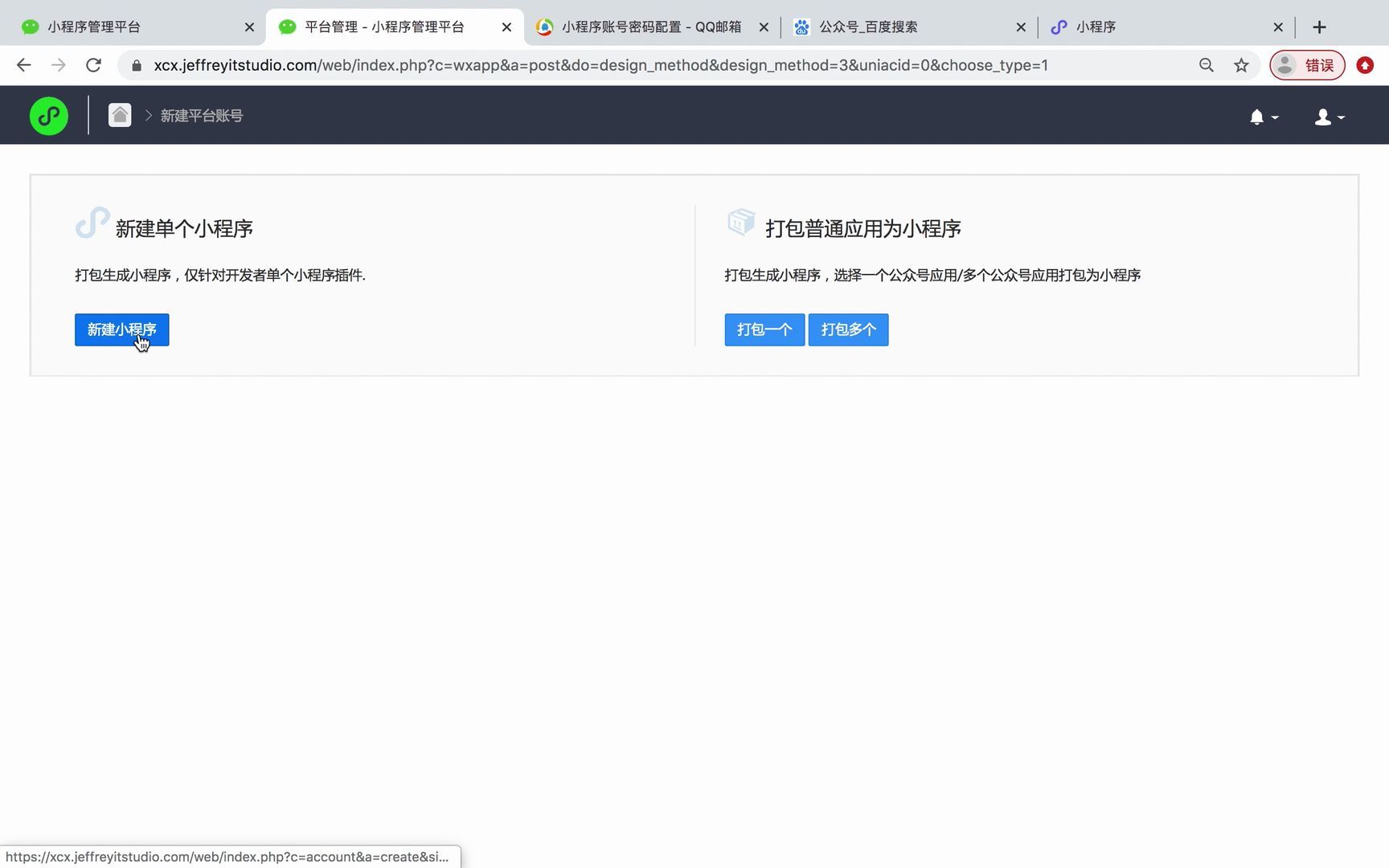Close the 公众号_百度搜索 tab
Screen dimensions: 1389x868
[x=1021, y=27]
